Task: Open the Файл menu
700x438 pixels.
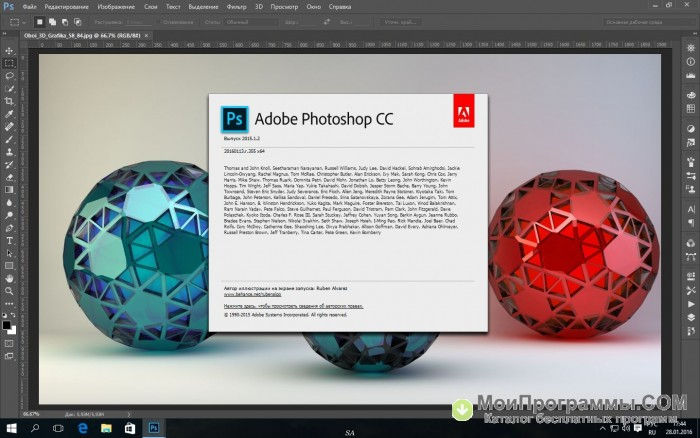Action: pyautogui.click(x=30, y=7)
